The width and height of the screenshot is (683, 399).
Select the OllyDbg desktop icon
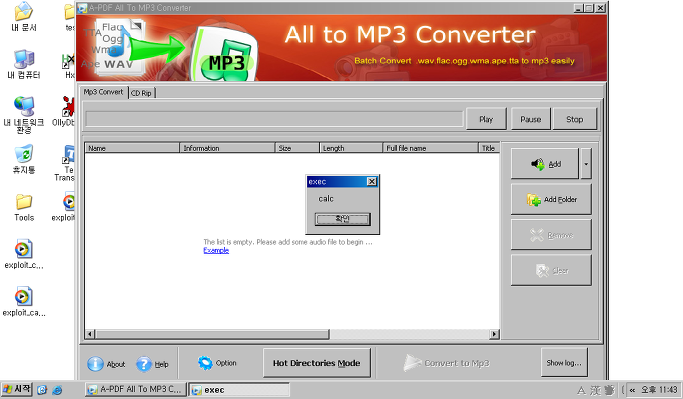(x=64, y=112)
